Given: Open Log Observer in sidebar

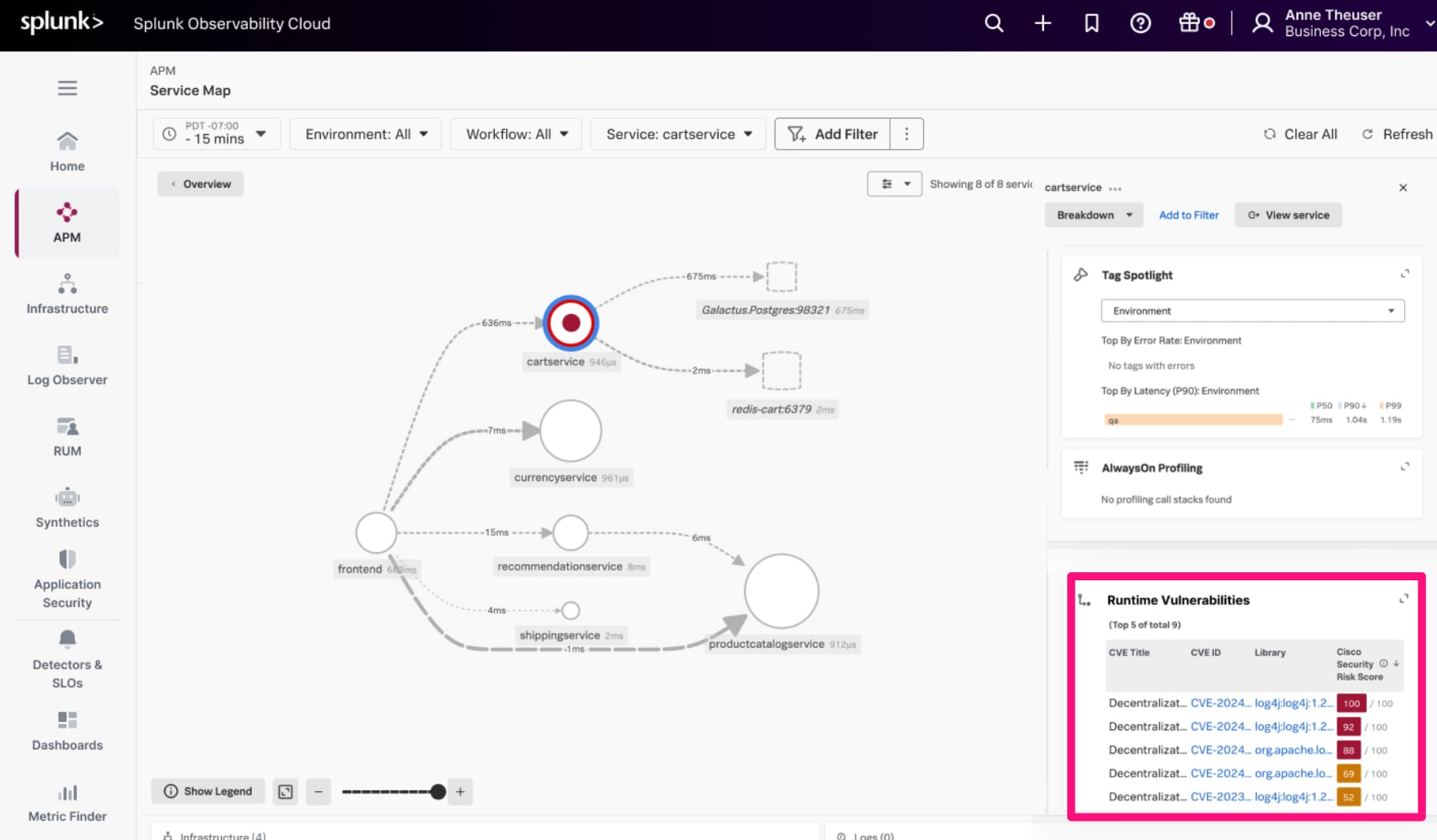Looking at the screenshot, I should click(67, 365).
